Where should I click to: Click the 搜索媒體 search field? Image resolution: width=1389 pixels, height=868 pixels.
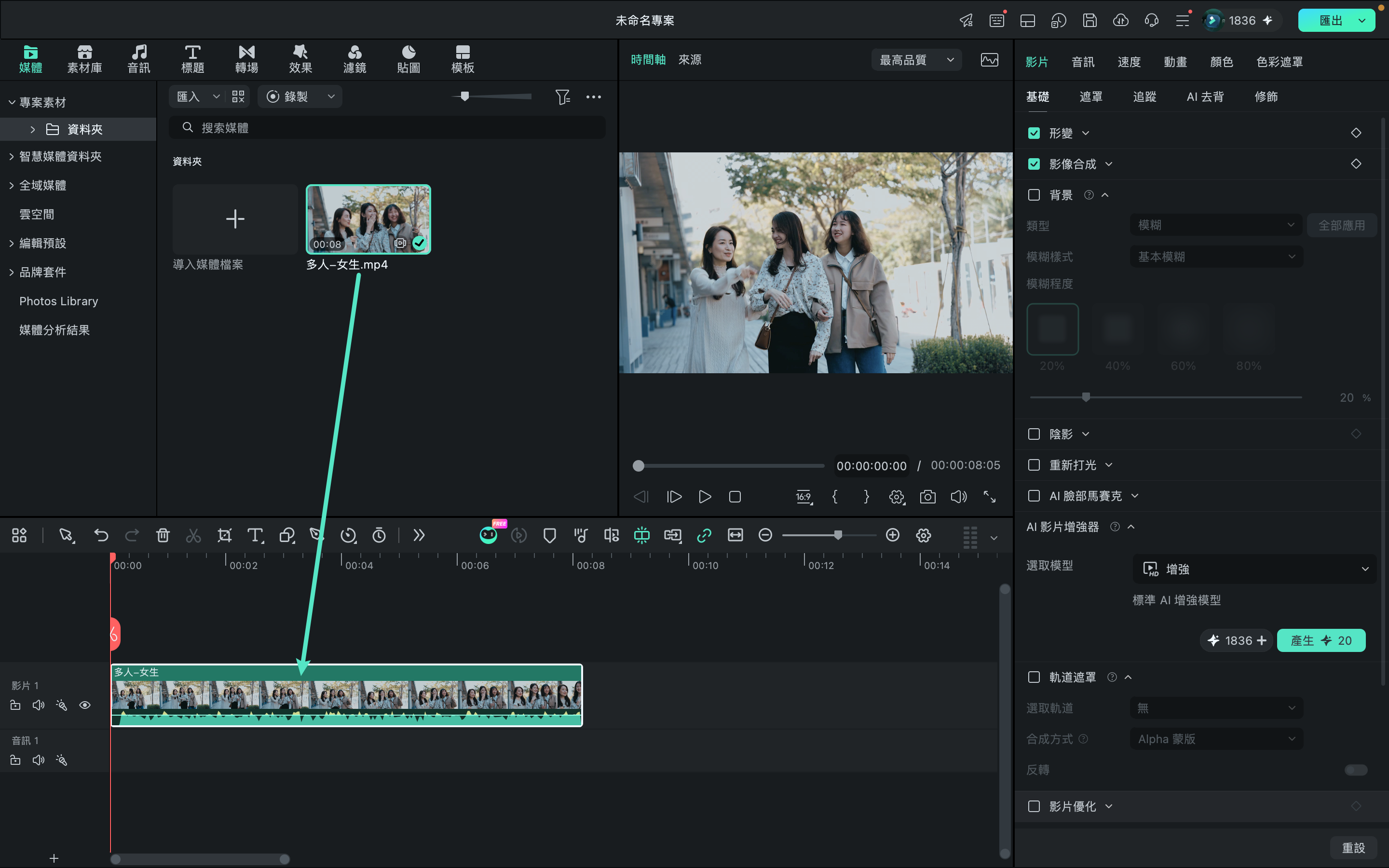click(x=387, y=127)
